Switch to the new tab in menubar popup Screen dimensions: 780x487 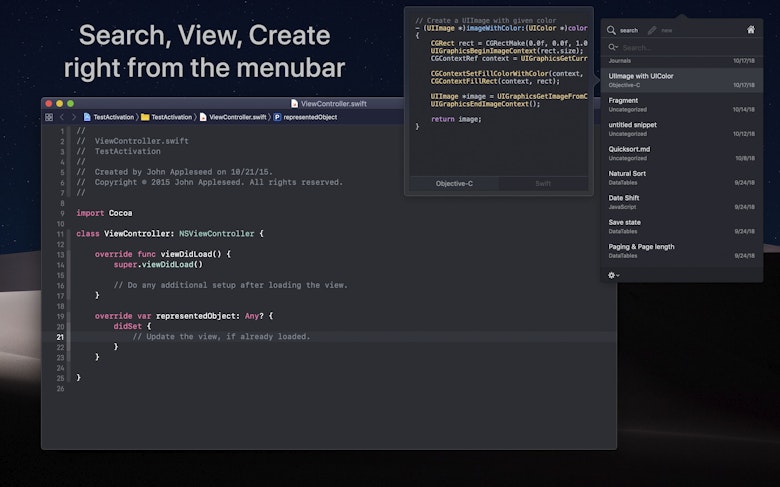[667, 30]
